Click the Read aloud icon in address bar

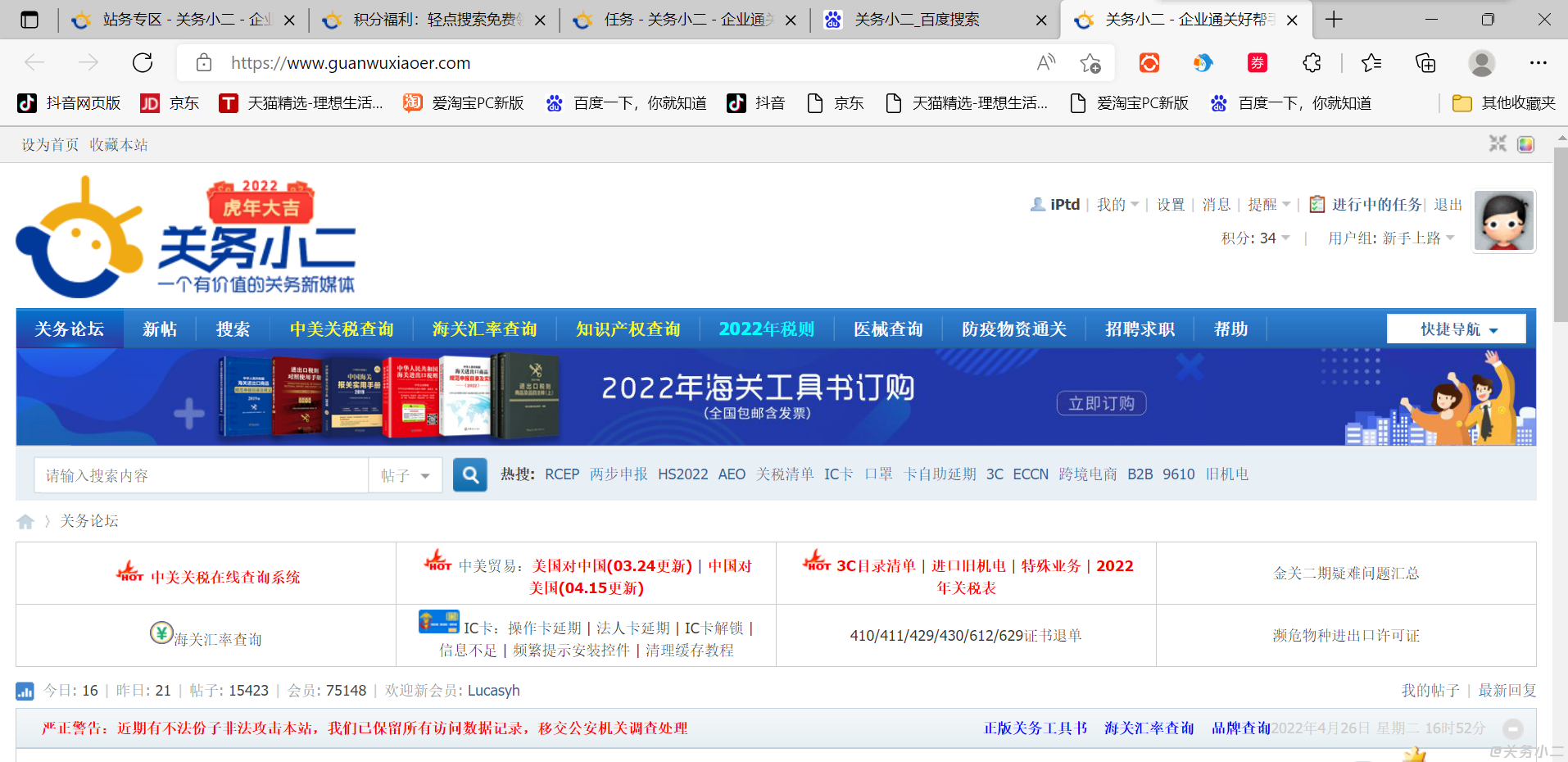click(1046, 63)
